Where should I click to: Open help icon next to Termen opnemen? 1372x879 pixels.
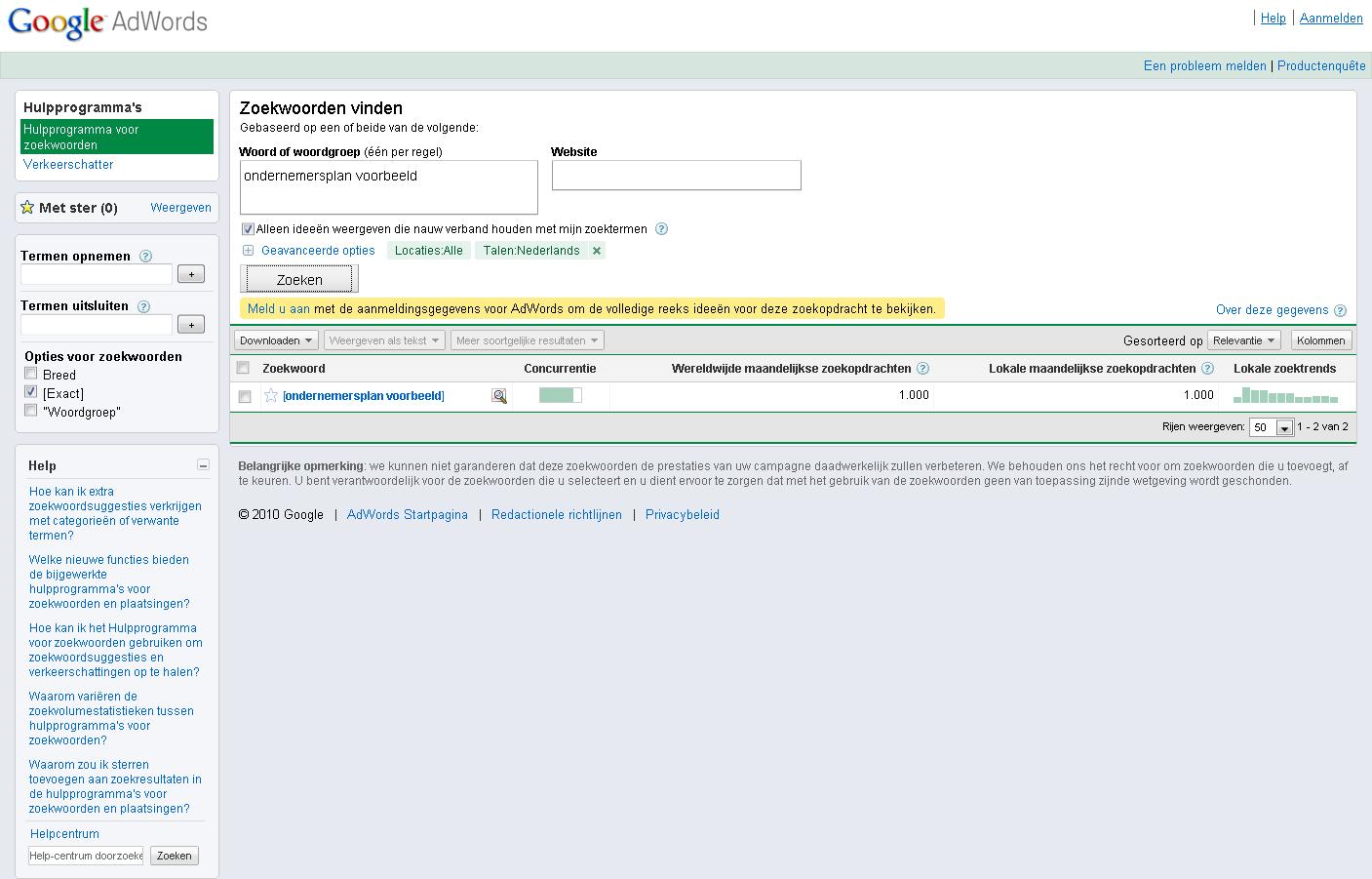tap(145, 257)
